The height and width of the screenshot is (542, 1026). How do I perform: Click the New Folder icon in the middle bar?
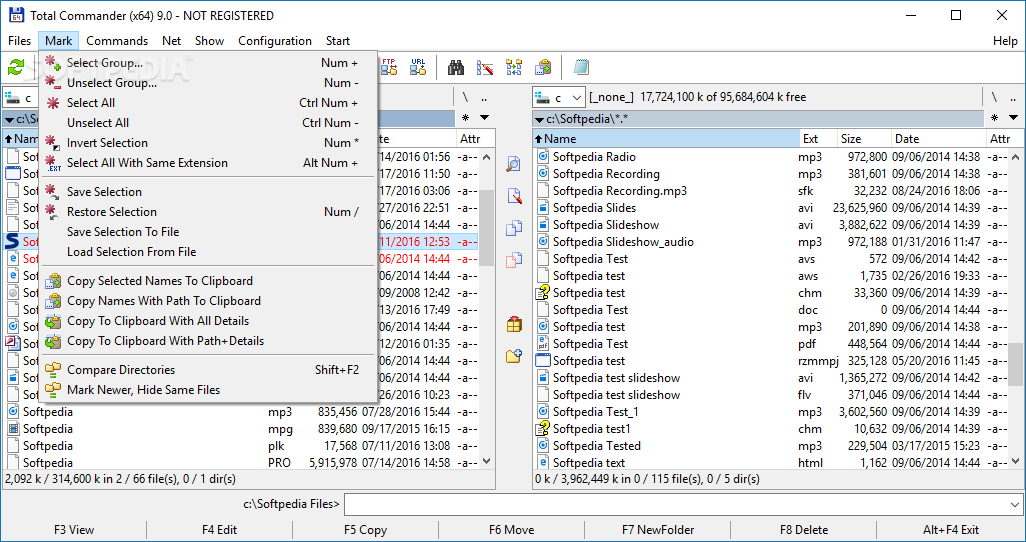(514, 356)
